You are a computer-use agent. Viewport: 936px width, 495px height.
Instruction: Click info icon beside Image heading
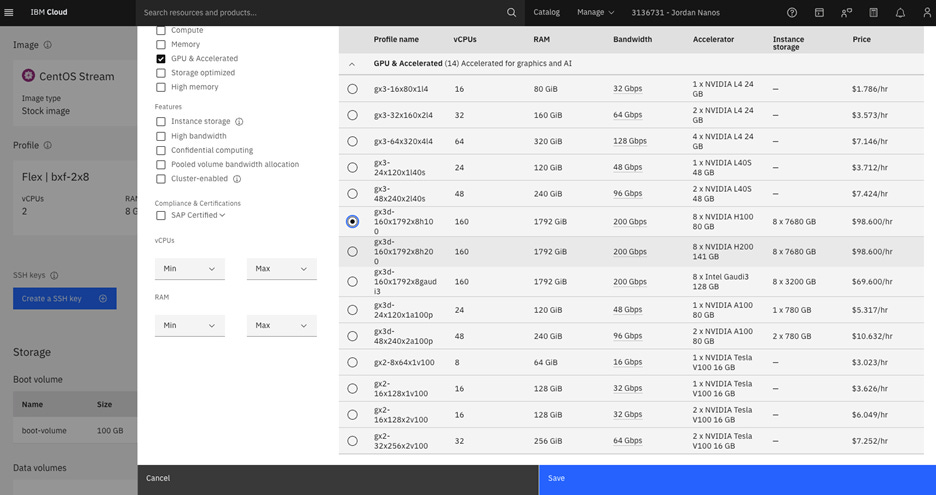(48, 45)
